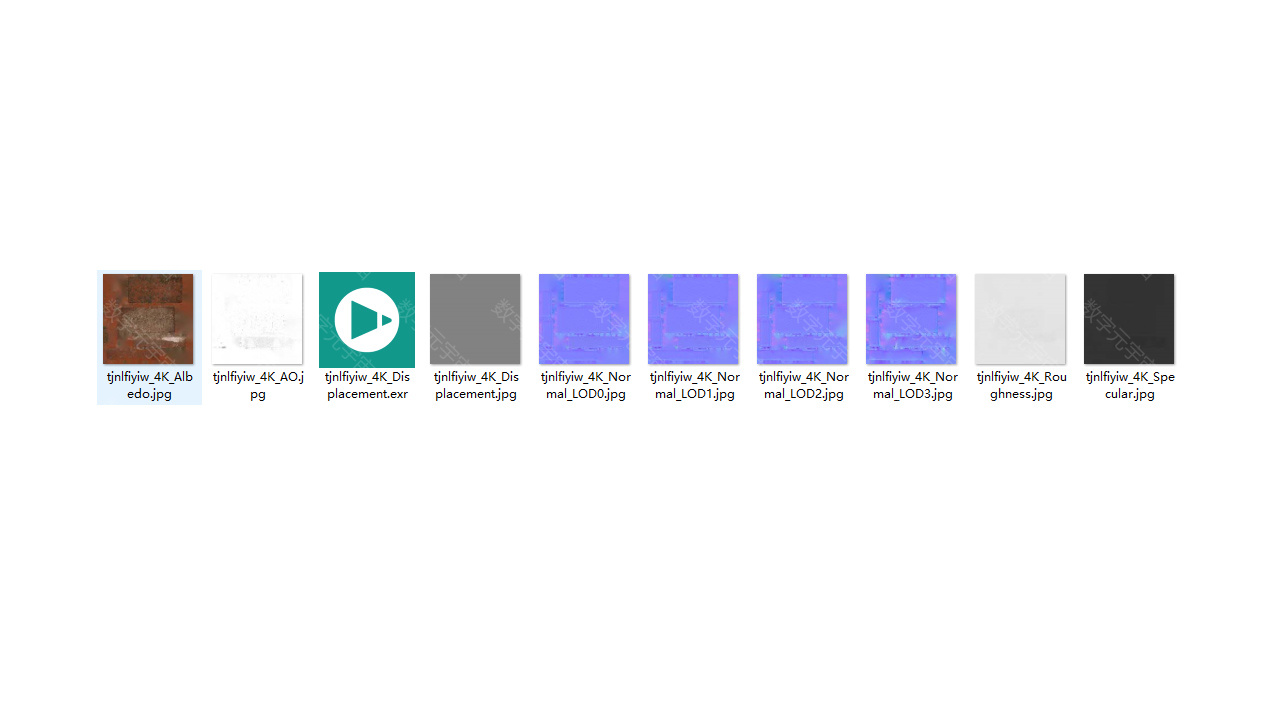Click the tjnlfiyiw_4K_Displacement.exr file name
The image size is (1280, 720).
coord(367,385)
